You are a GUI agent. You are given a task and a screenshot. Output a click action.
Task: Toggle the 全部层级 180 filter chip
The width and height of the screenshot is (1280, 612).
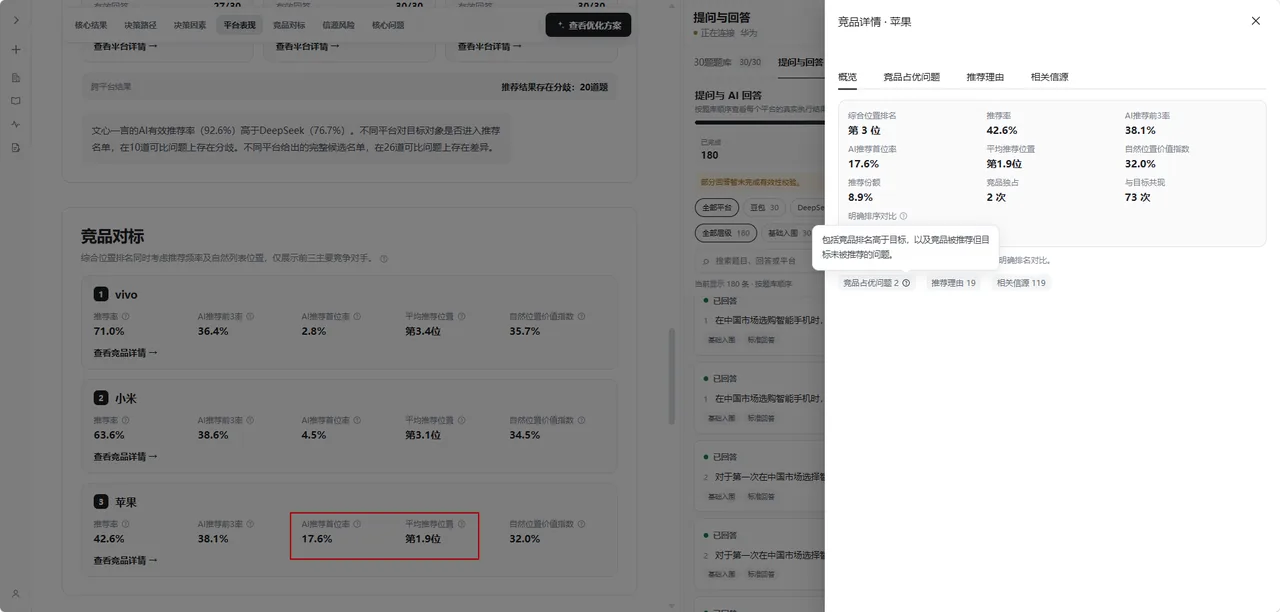tap(726, 233)
